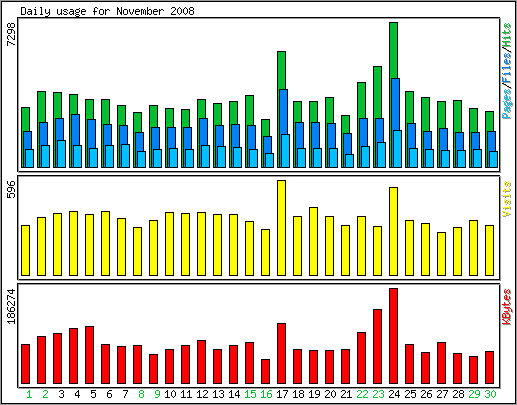This screenshot has height=405, width=517.
Task: Click the tallest red KBytes bar for day 24
Action: (393, 336)
